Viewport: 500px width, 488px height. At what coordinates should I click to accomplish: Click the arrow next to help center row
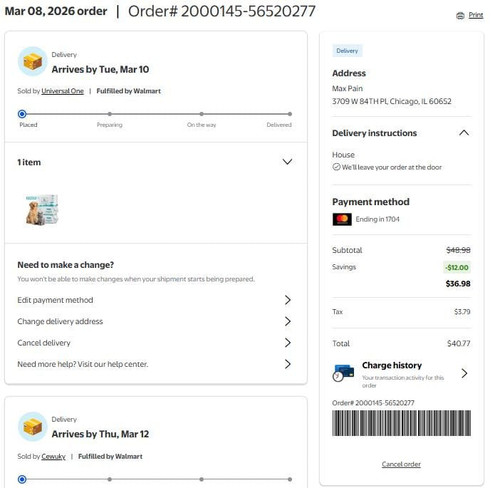point(288,364)
